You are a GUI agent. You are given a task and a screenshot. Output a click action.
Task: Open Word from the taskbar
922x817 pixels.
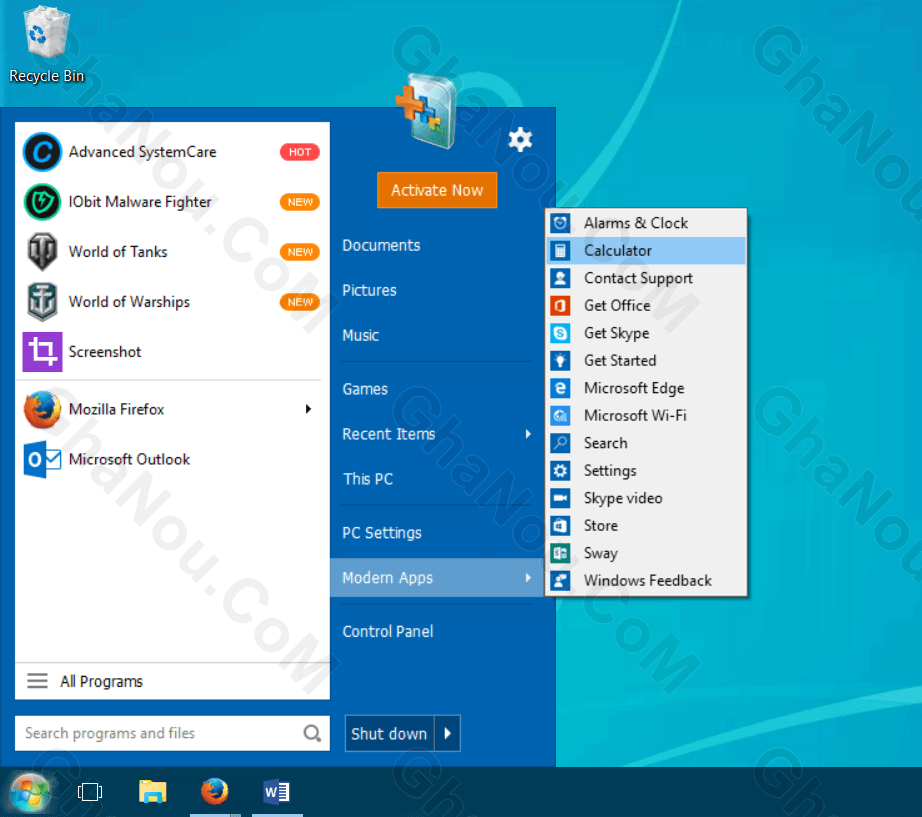[x=276, y=792]
